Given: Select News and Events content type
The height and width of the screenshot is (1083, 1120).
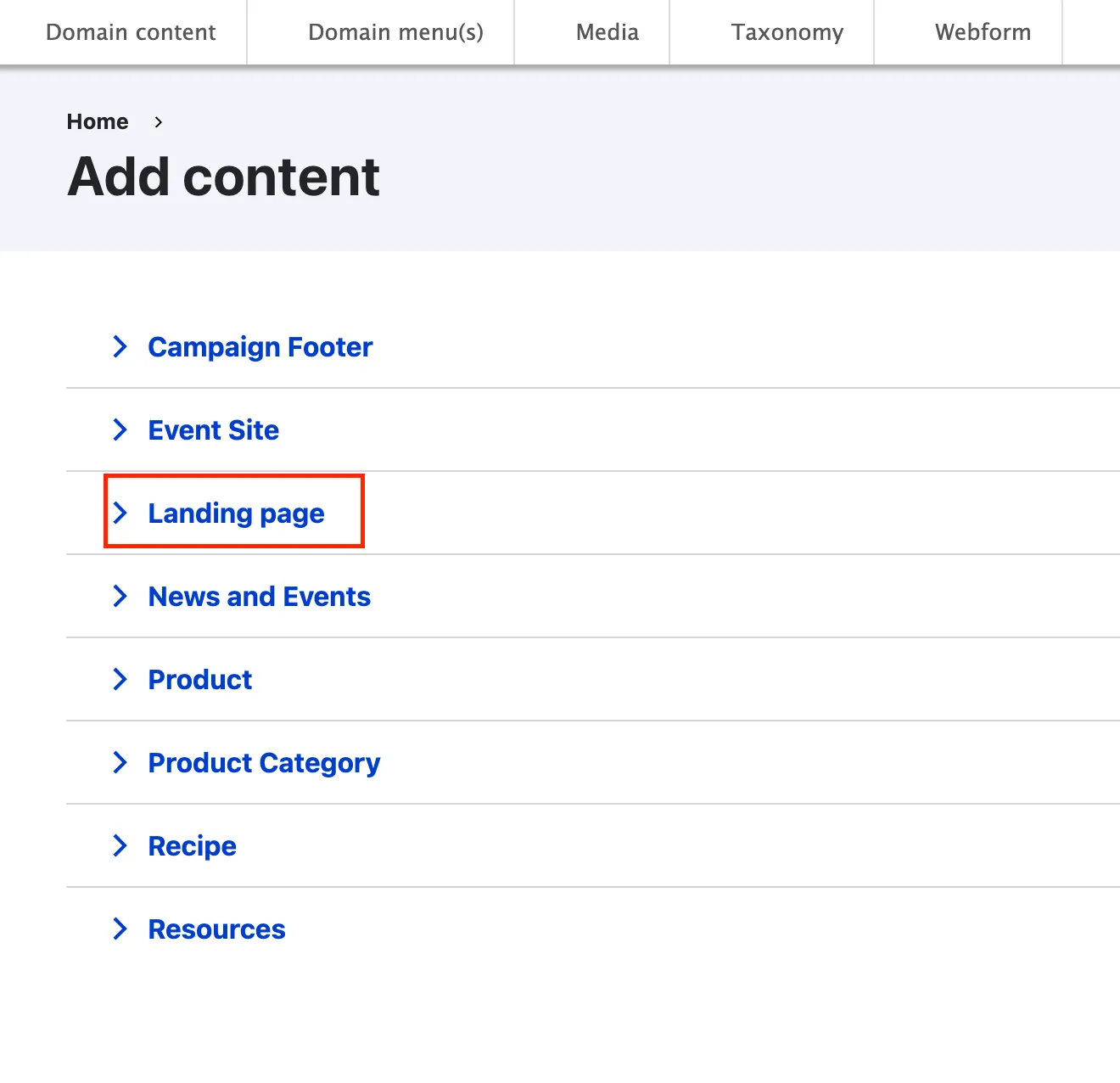Looking at the screenshot, I should [259, 597].
